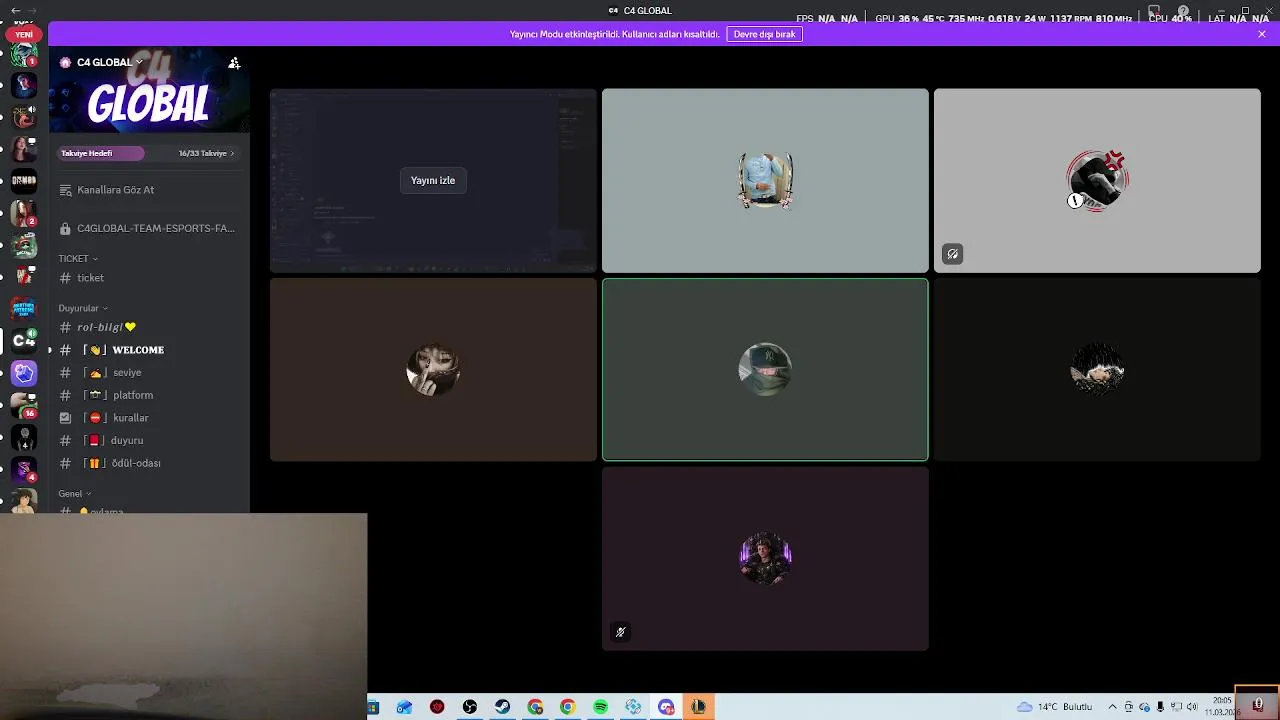Image resolution: width=1280 pixels, height=720 pixels.
Task: Open the server icon with badge 2
Action: click(x=24, y=212)
